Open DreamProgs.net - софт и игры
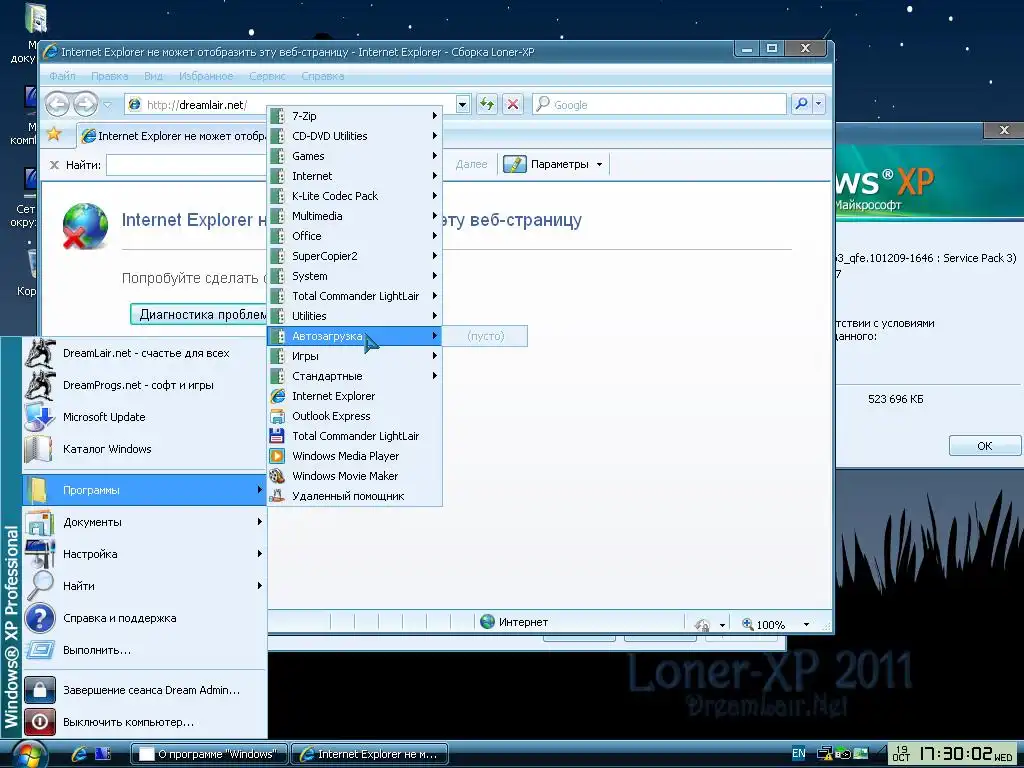This screenshot has width=1024, height=768. 145,385
